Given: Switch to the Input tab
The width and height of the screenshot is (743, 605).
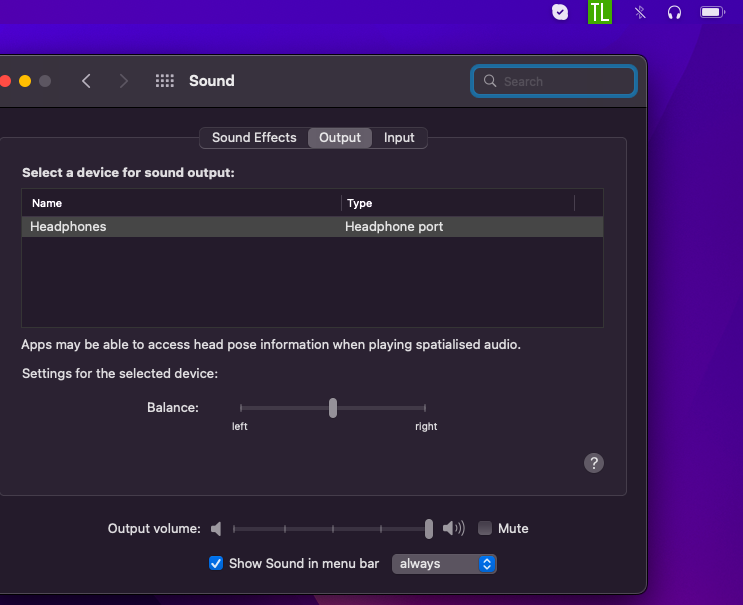Looking at the screenshot, I should pyautogui.click(x=399, y=138).
